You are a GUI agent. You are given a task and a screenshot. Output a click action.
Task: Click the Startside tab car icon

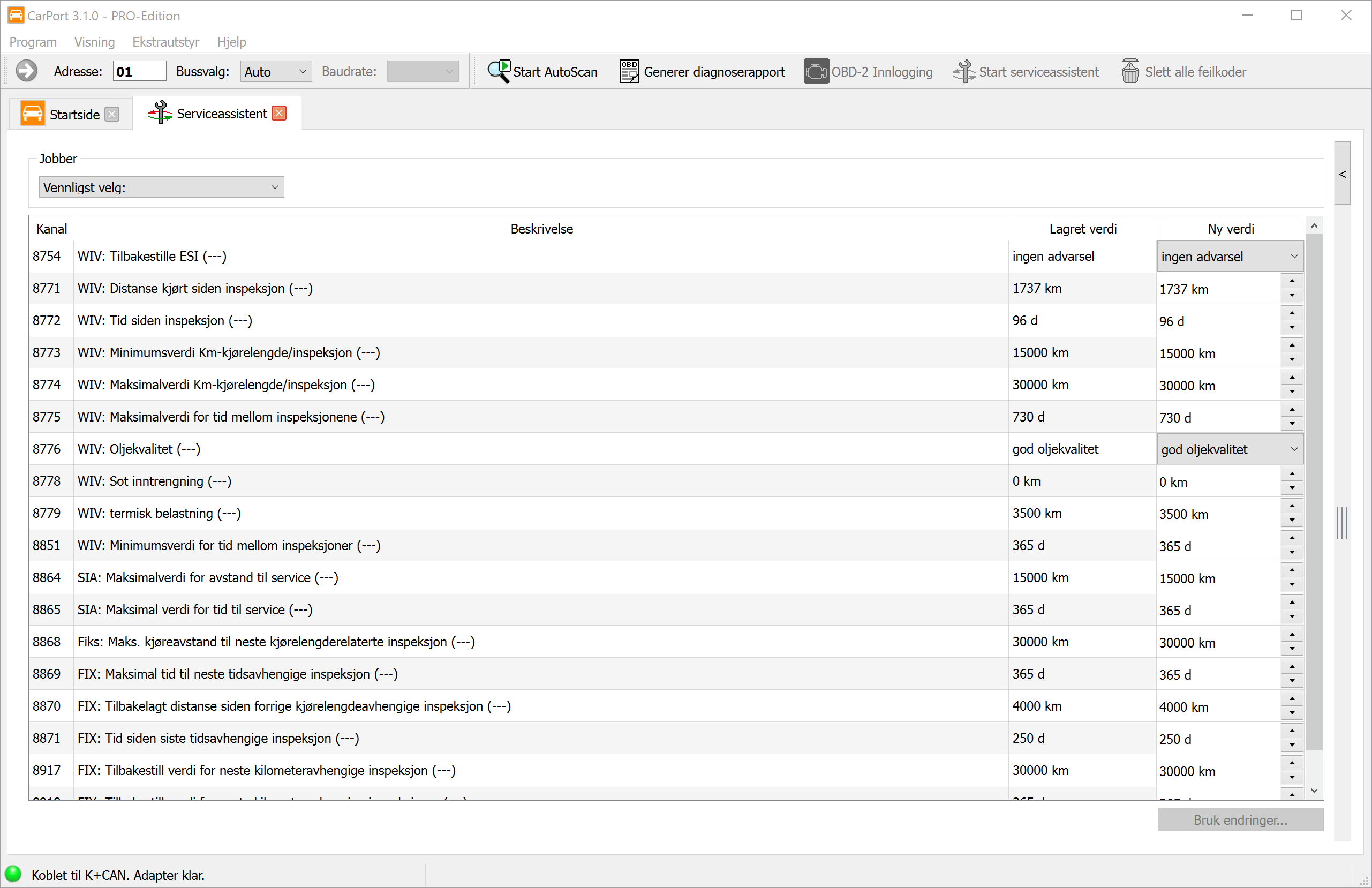point(32,114)
